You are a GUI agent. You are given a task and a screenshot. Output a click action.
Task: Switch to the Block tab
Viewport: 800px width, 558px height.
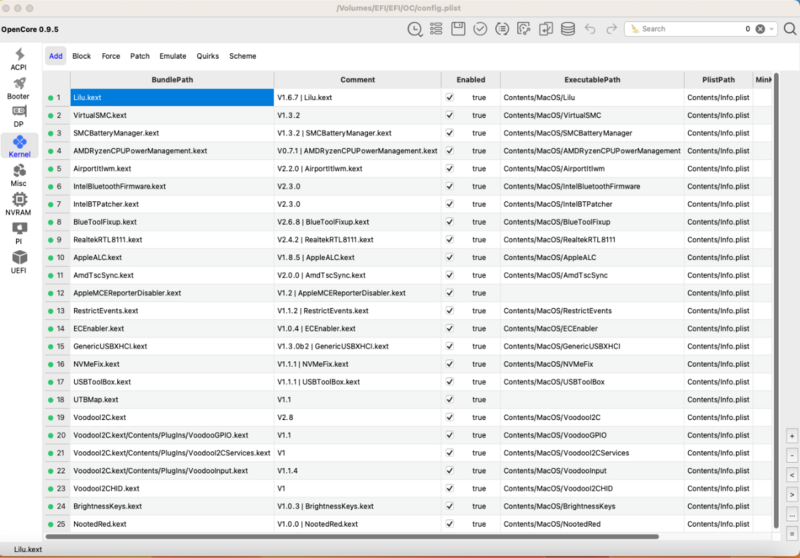82,56
